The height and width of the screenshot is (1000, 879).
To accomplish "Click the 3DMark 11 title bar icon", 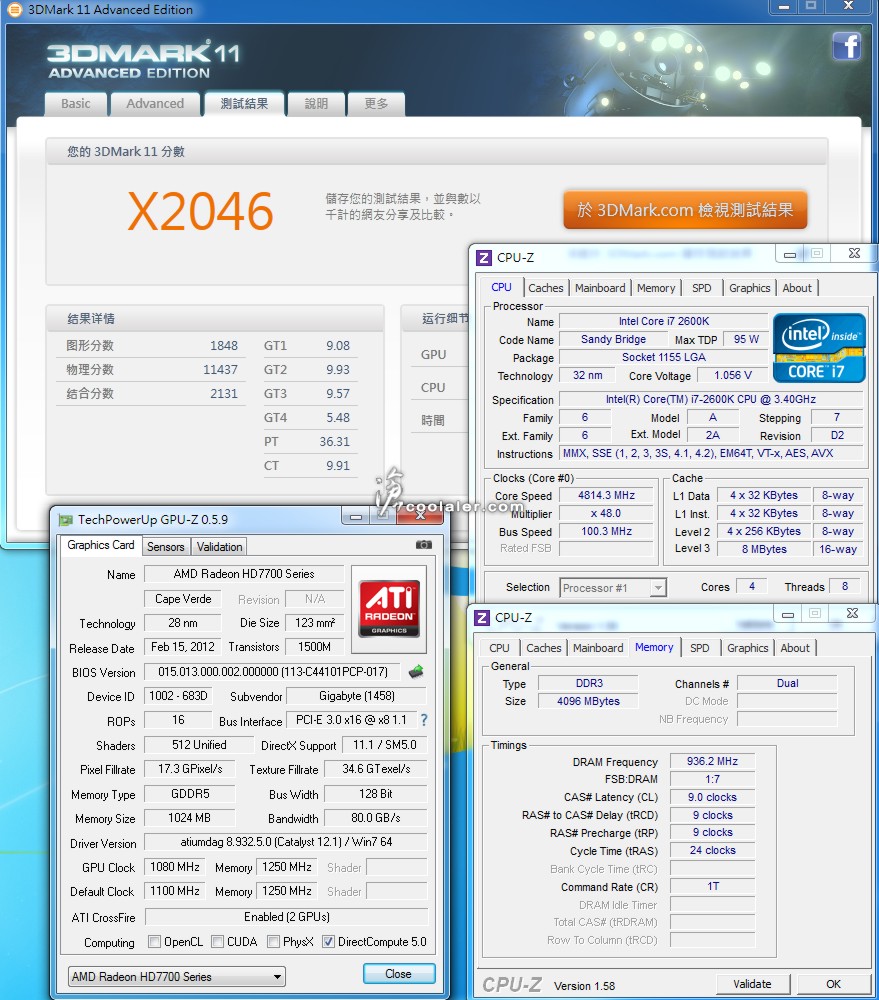I will coord(14,10).
